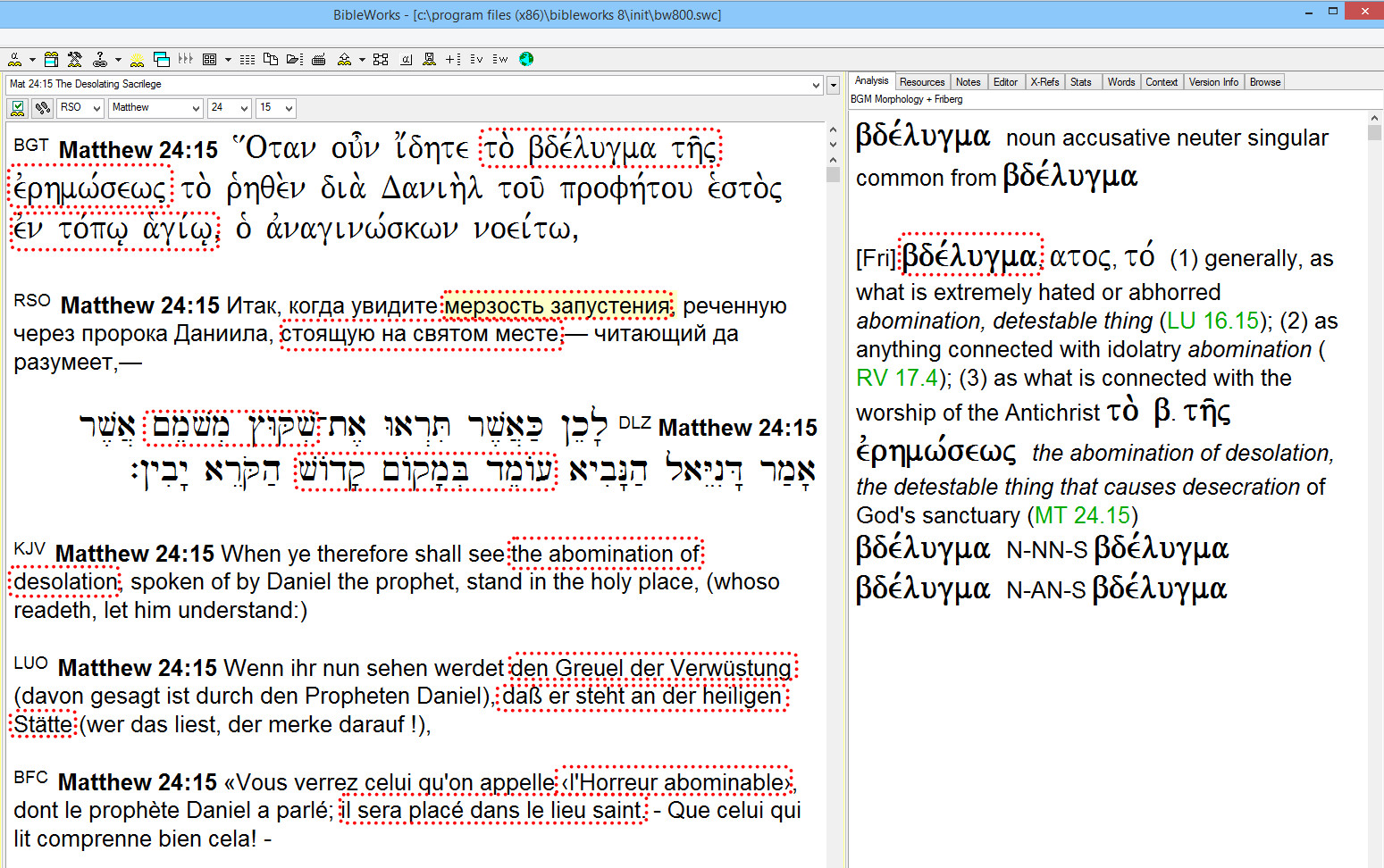Click the connected boxes diagram icon
1384x868 pixels.
click(381, 59)
